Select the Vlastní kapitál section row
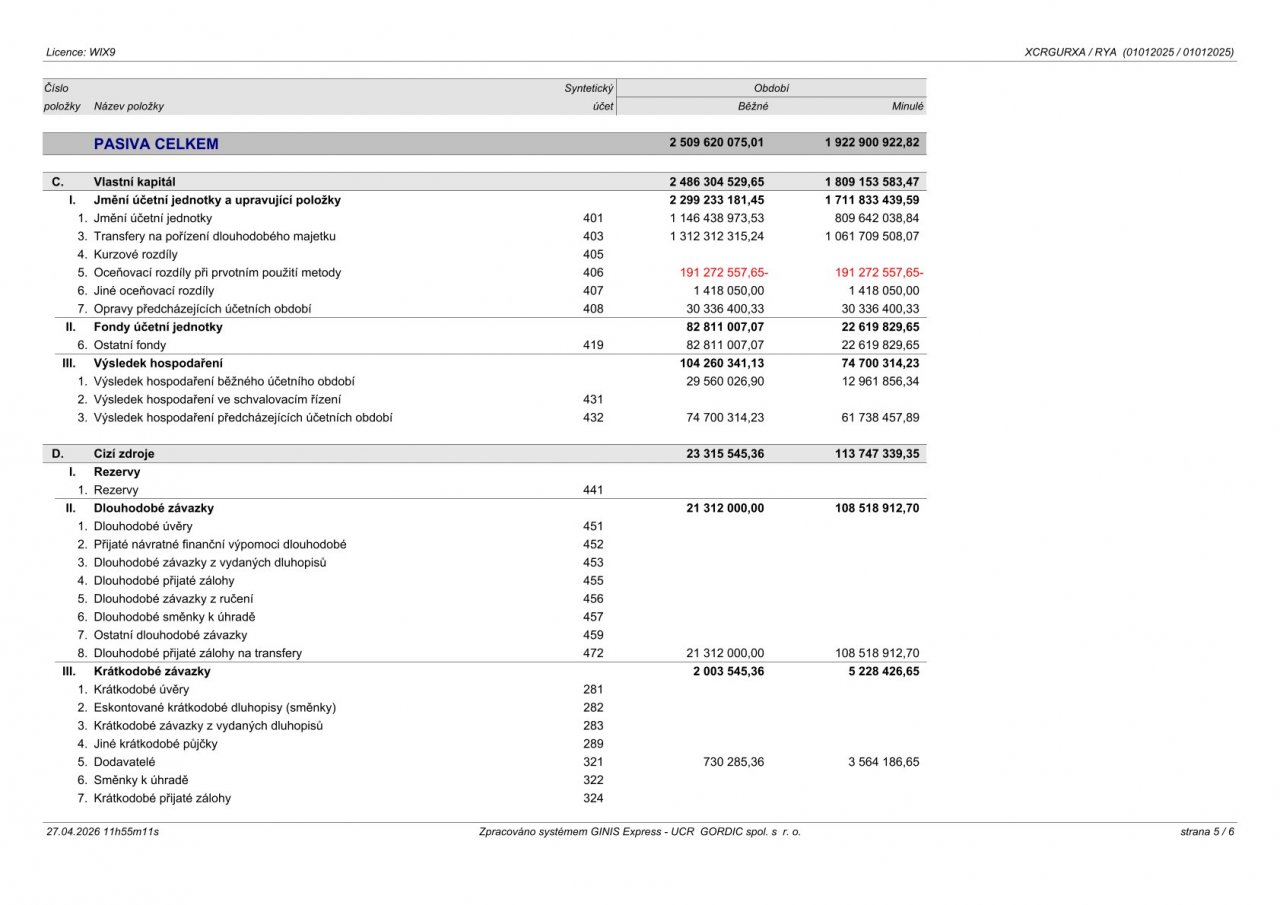The height and width of the screenshot is (905, 1280). point(484,182)
